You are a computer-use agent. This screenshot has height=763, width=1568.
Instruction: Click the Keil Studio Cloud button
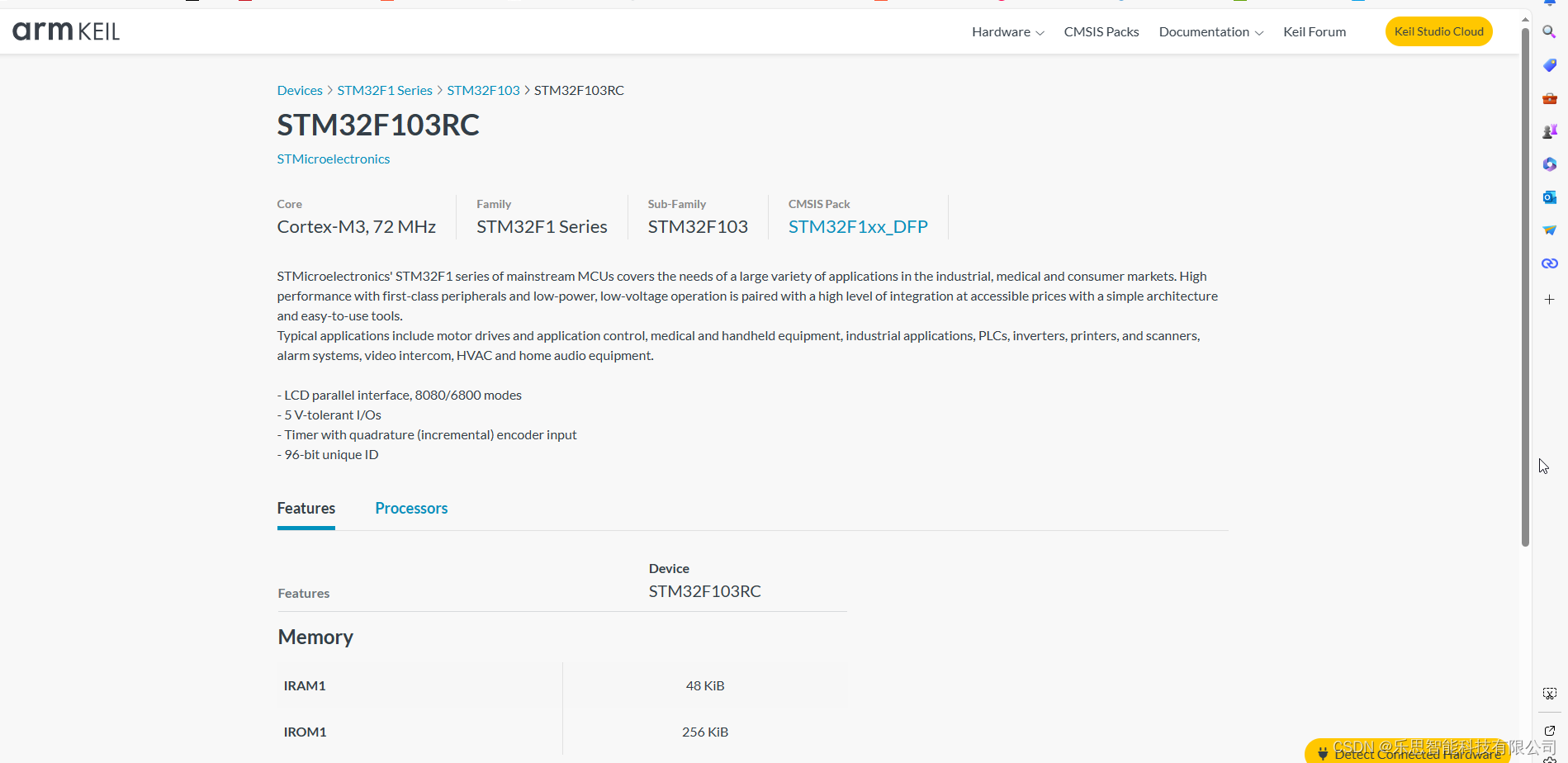tap(1438, 31)
